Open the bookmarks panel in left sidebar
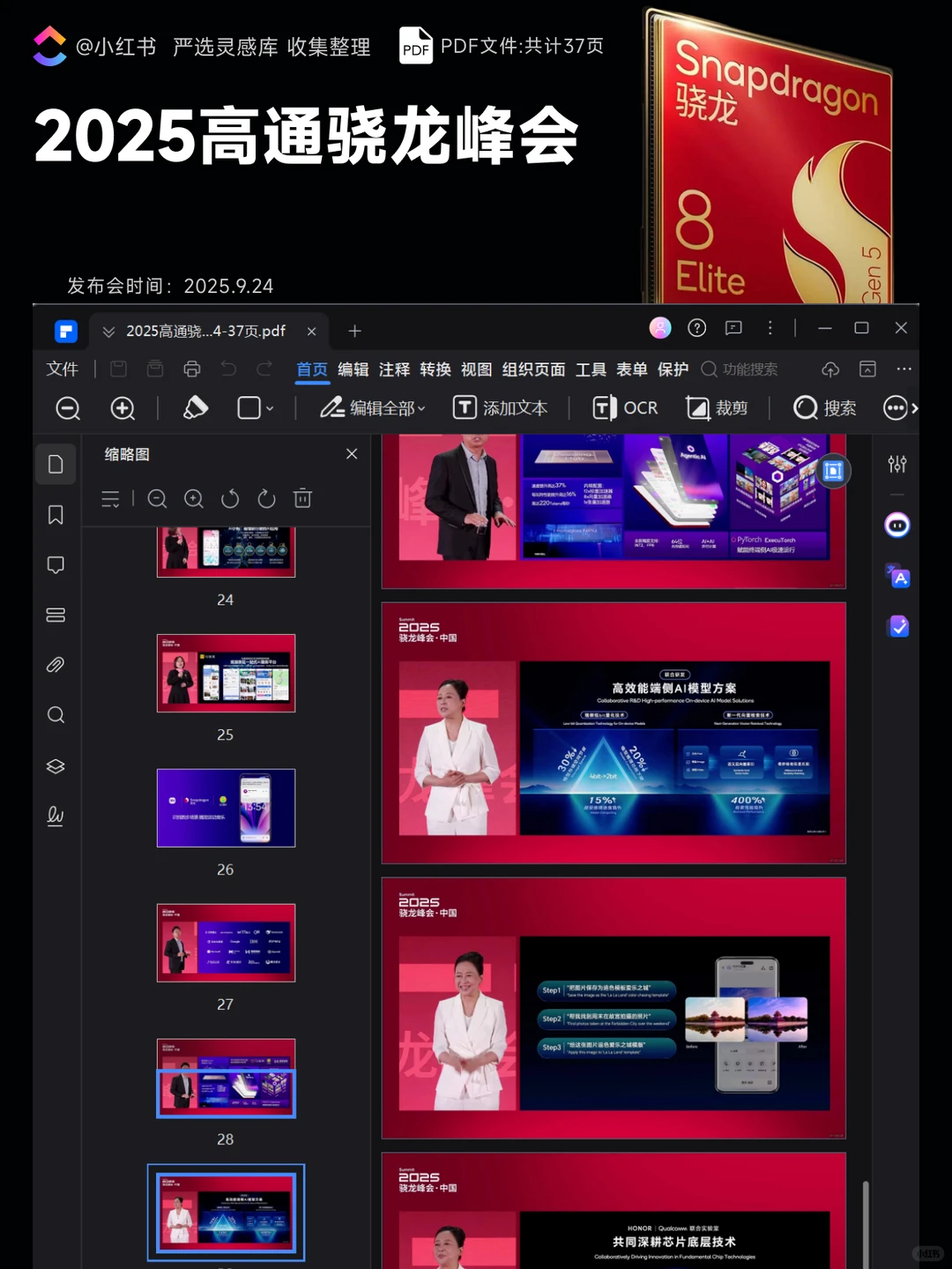The width and height of the screenshot is (952, 1269). (x=56, y=515)
